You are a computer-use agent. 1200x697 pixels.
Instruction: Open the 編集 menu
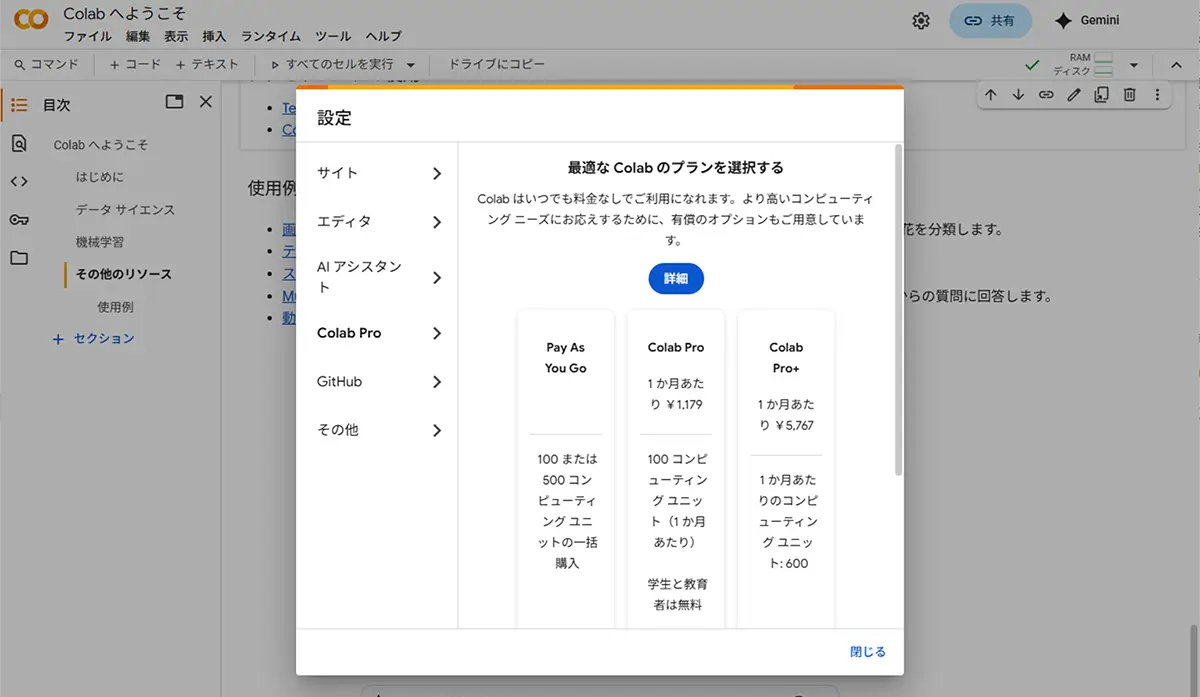[138, 36]
